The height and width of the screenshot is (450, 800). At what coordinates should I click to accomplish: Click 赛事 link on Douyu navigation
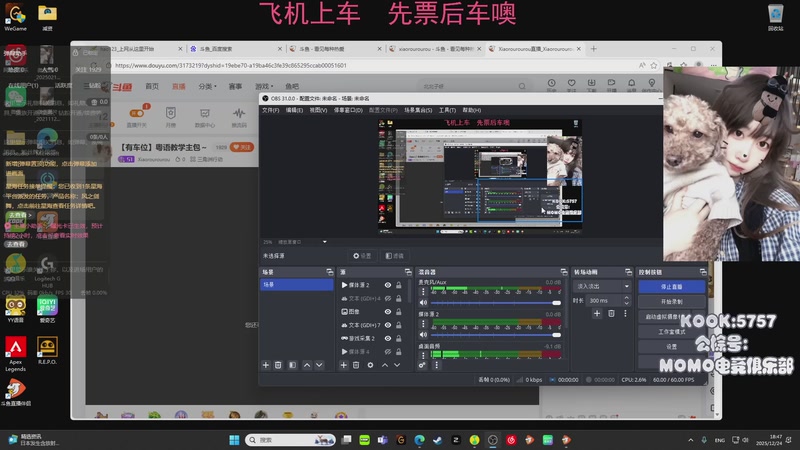coord(235,86)
